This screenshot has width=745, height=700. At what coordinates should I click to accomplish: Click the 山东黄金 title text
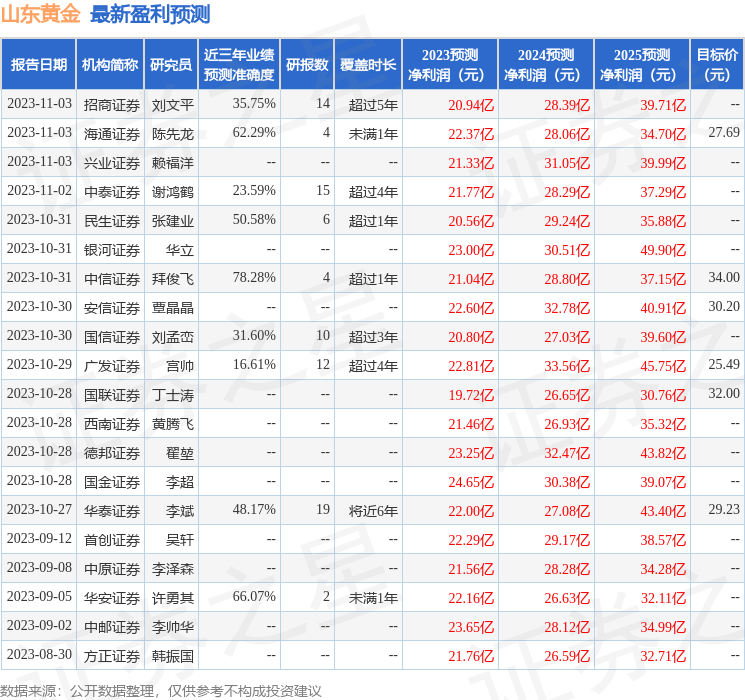41,14
